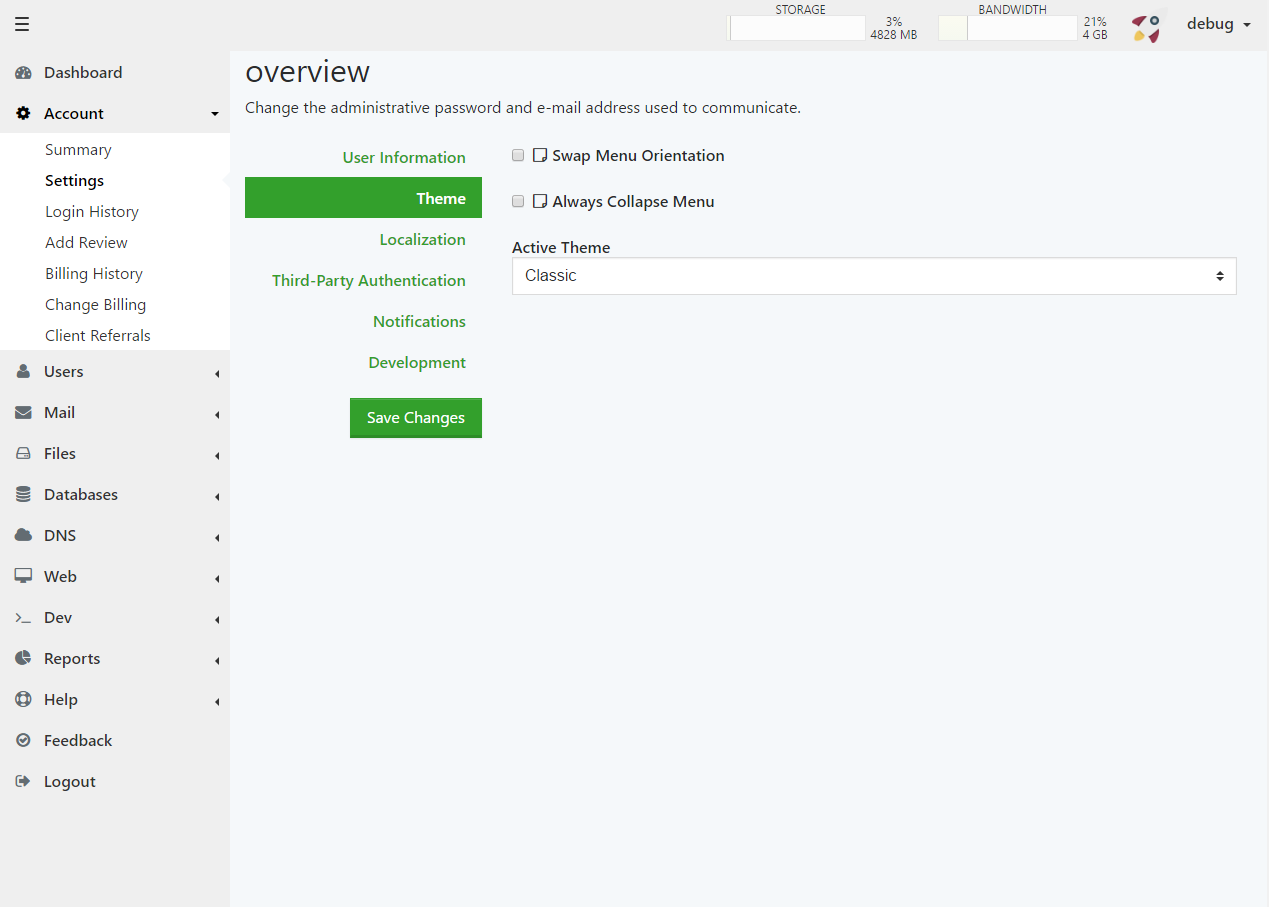
Task: Click the Bandwidth usage bar
Action: (x=1008, y=28)
